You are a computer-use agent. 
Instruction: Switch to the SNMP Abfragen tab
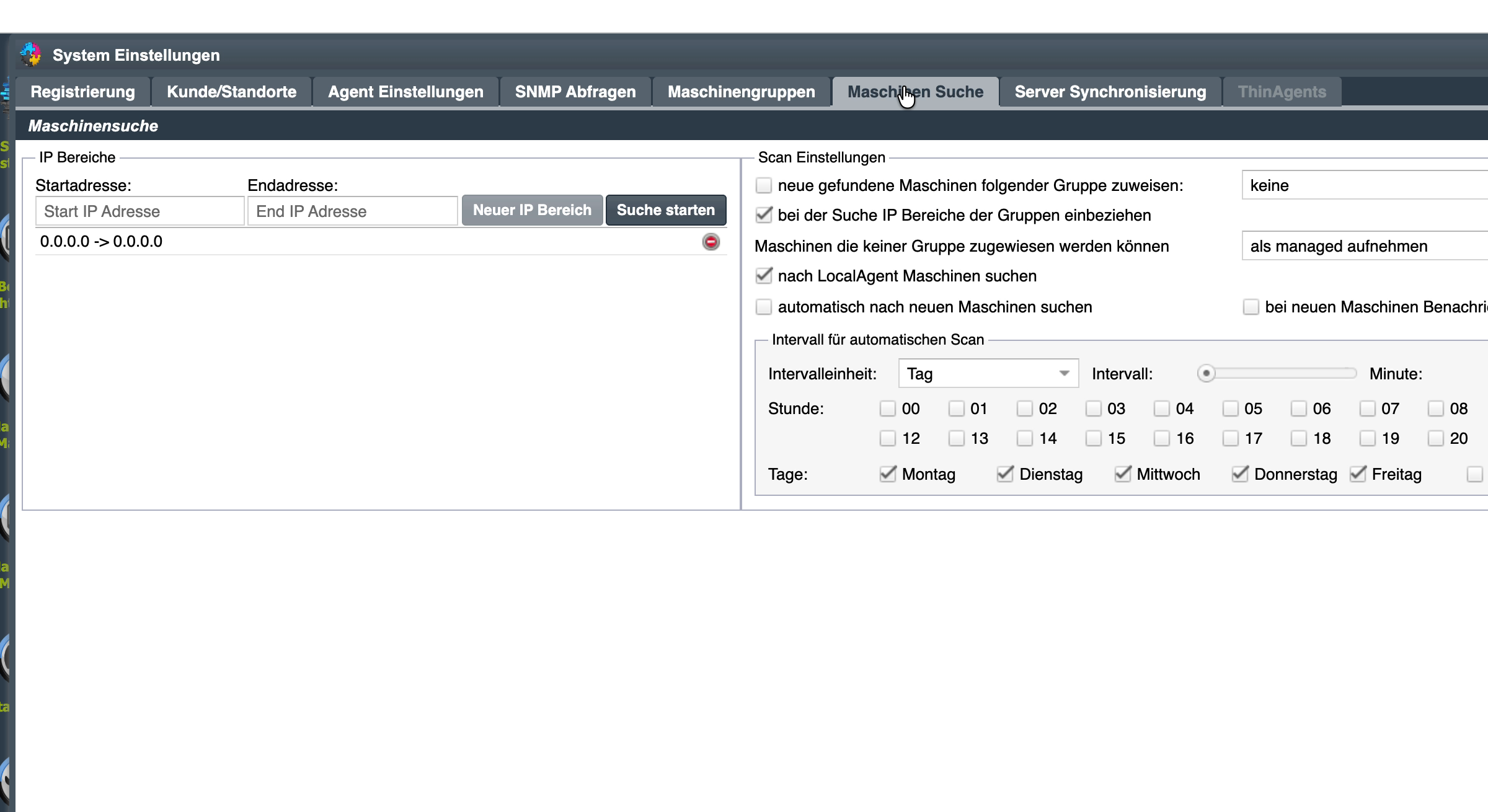tap(575, 92)
